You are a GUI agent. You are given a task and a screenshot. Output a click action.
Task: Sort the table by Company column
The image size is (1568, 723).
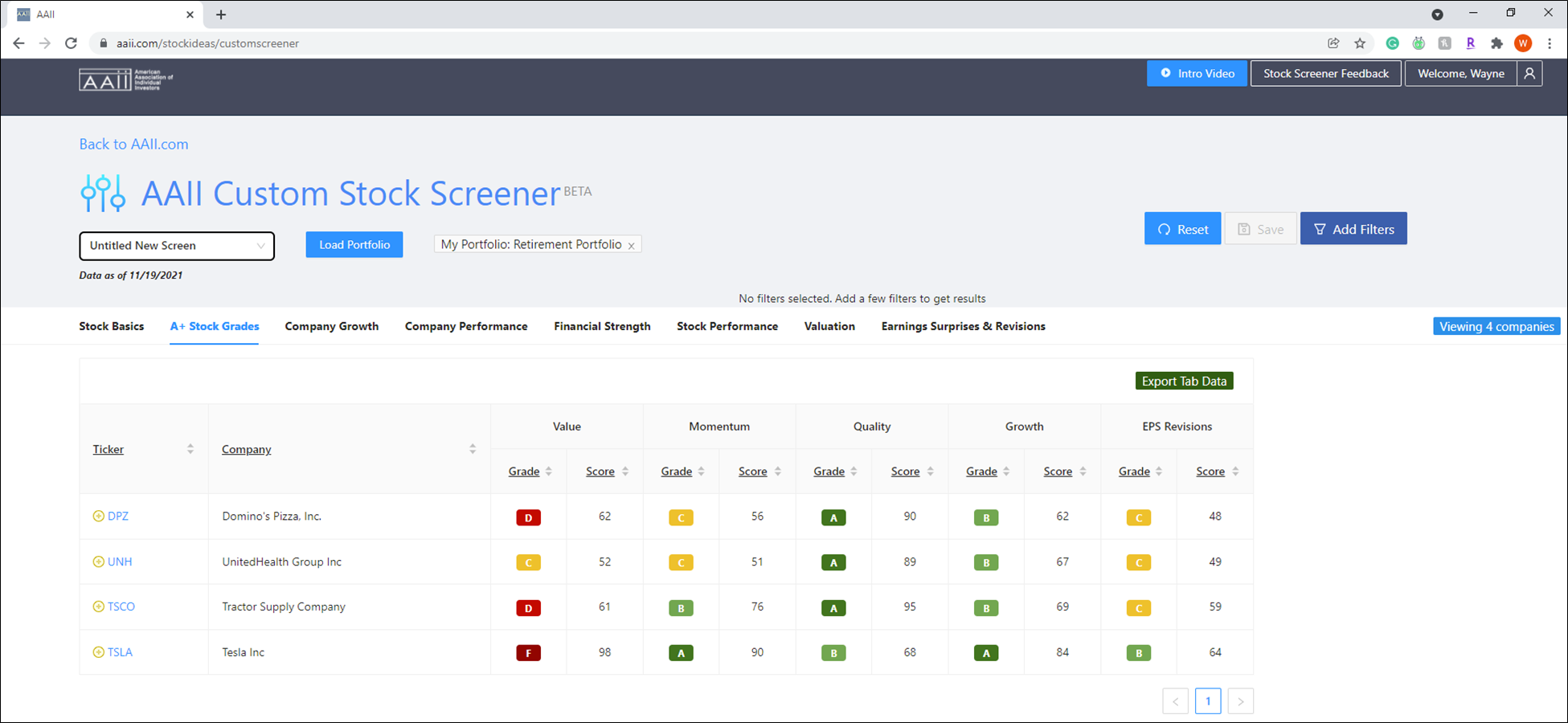(x=473, y=449)
